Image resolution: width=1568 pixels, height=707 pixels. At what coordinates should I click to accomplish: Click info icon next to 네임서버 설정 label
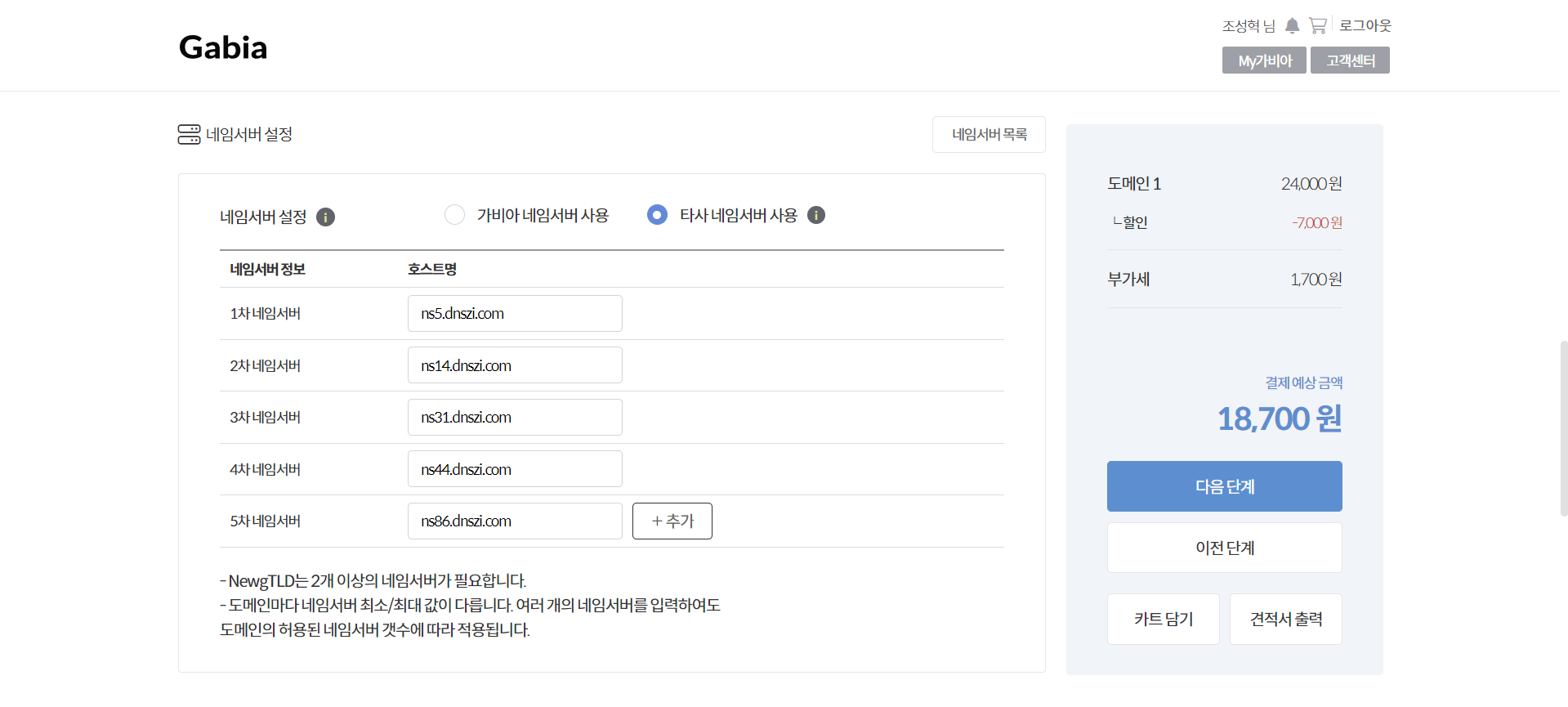click(x=325, y=217)
